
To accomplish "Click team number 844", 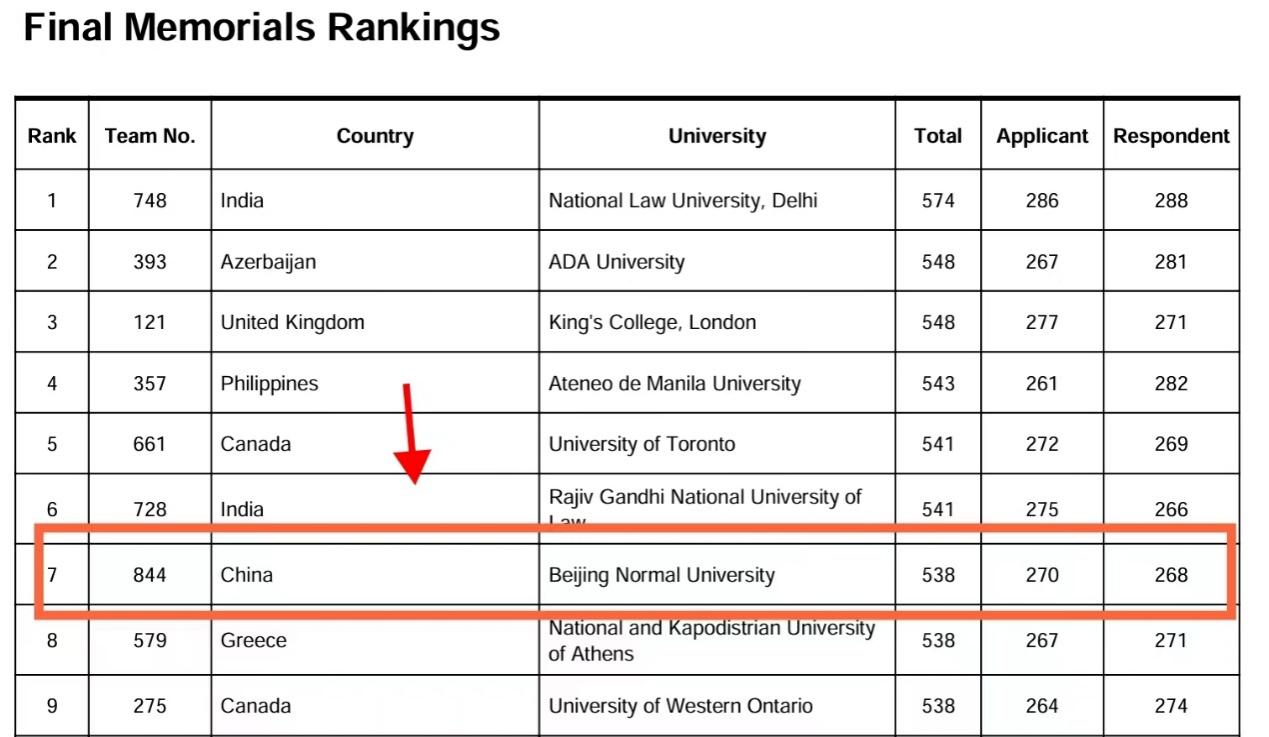I will [150, 575].
